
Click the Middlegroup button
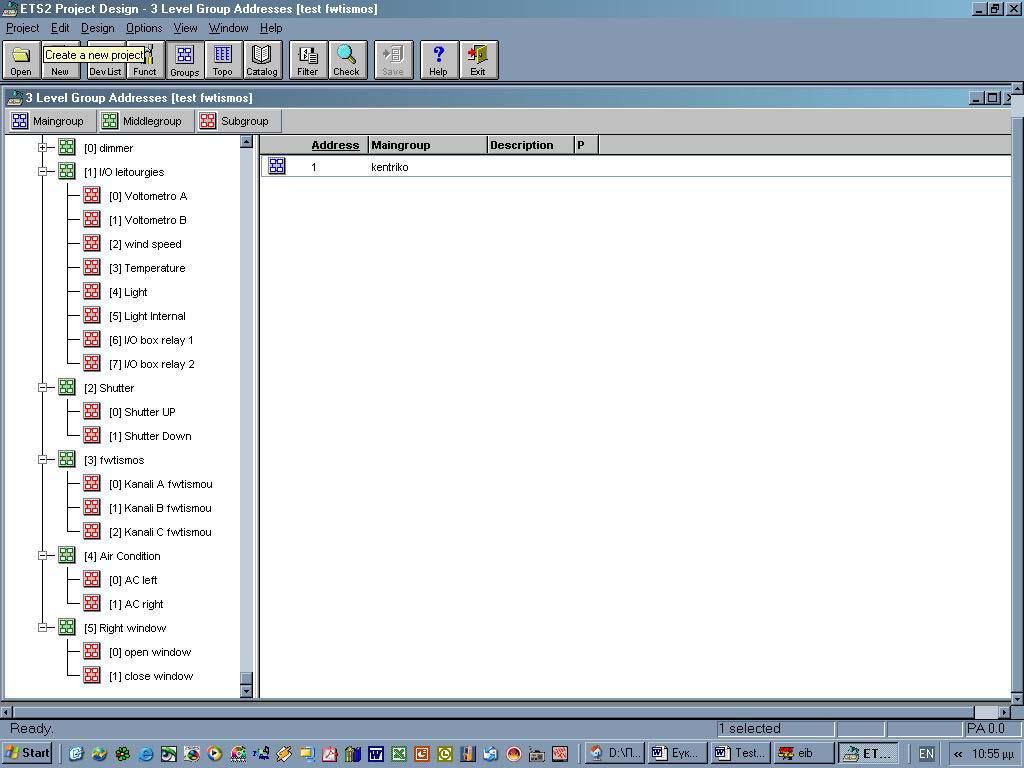tap(145, 121)
